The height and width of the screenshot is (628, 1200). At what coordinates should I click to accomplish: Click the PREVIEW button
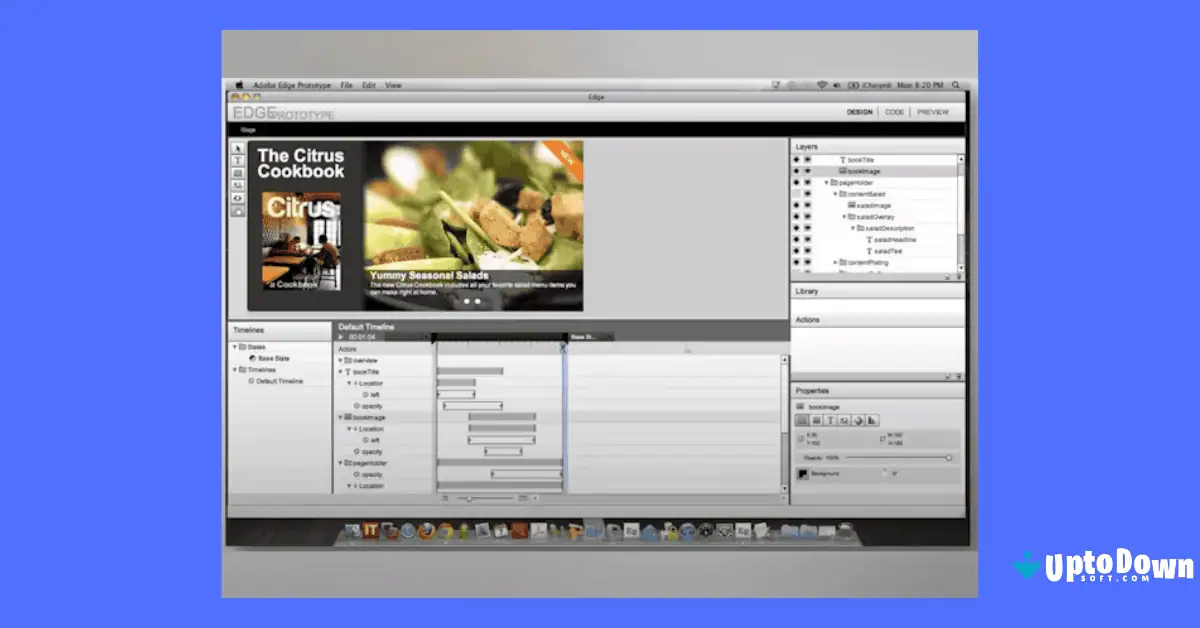click(x=933, y=112)
